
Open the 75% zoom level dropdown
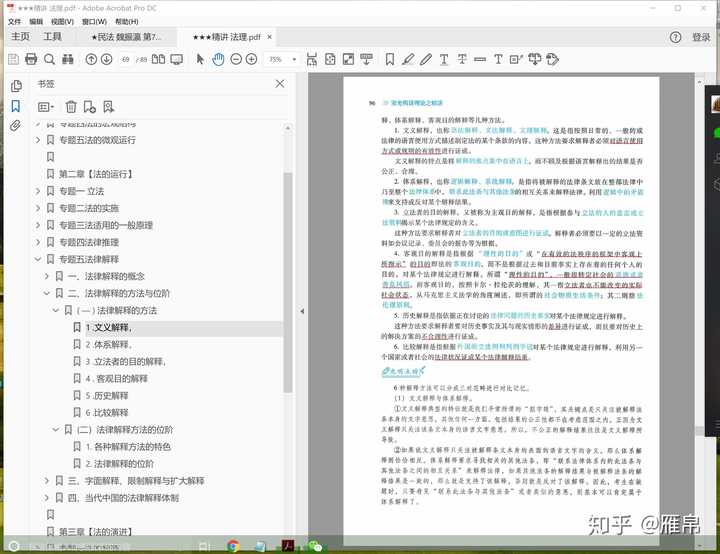282,59
